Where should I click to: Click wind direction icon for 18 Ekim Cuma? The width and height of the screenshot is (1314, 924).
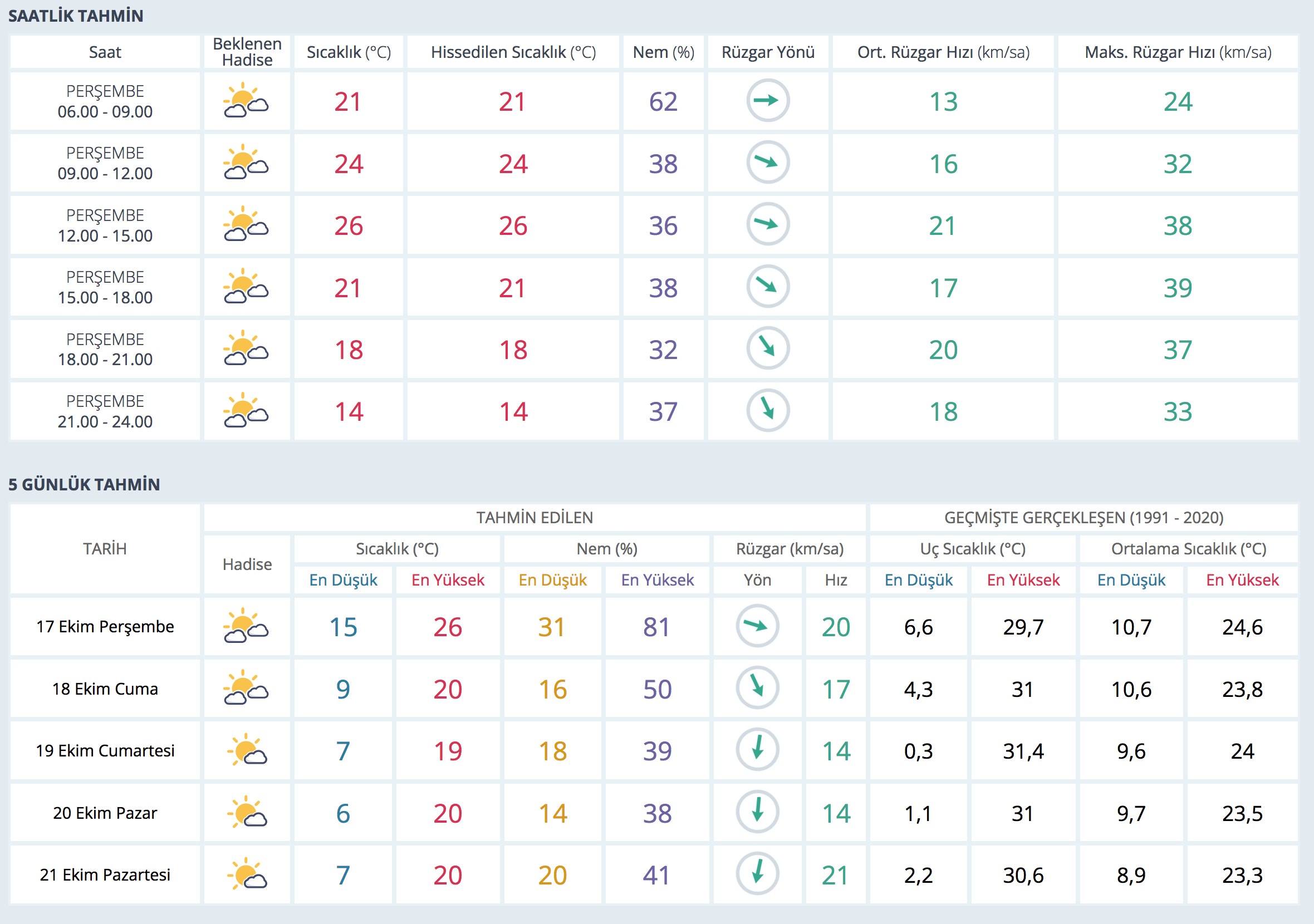757,687
